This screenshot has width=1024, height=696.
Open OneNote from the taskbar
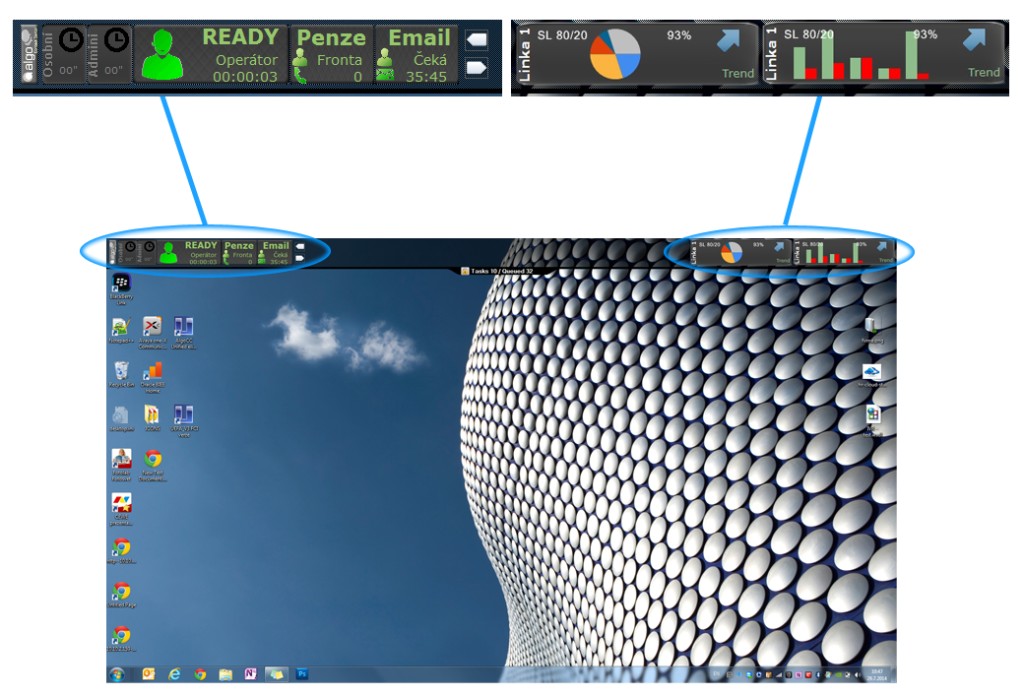[250, 674]
